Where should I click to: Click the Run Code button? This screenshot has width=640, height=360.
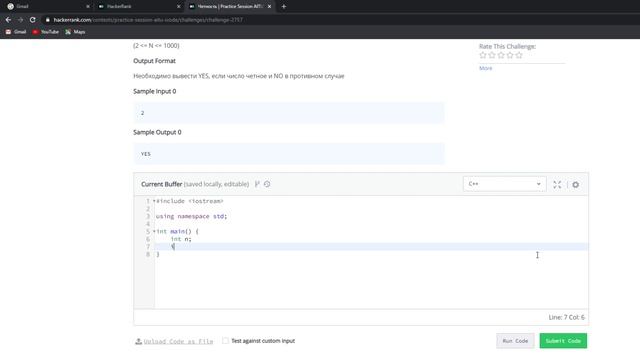tap(515, 341)
